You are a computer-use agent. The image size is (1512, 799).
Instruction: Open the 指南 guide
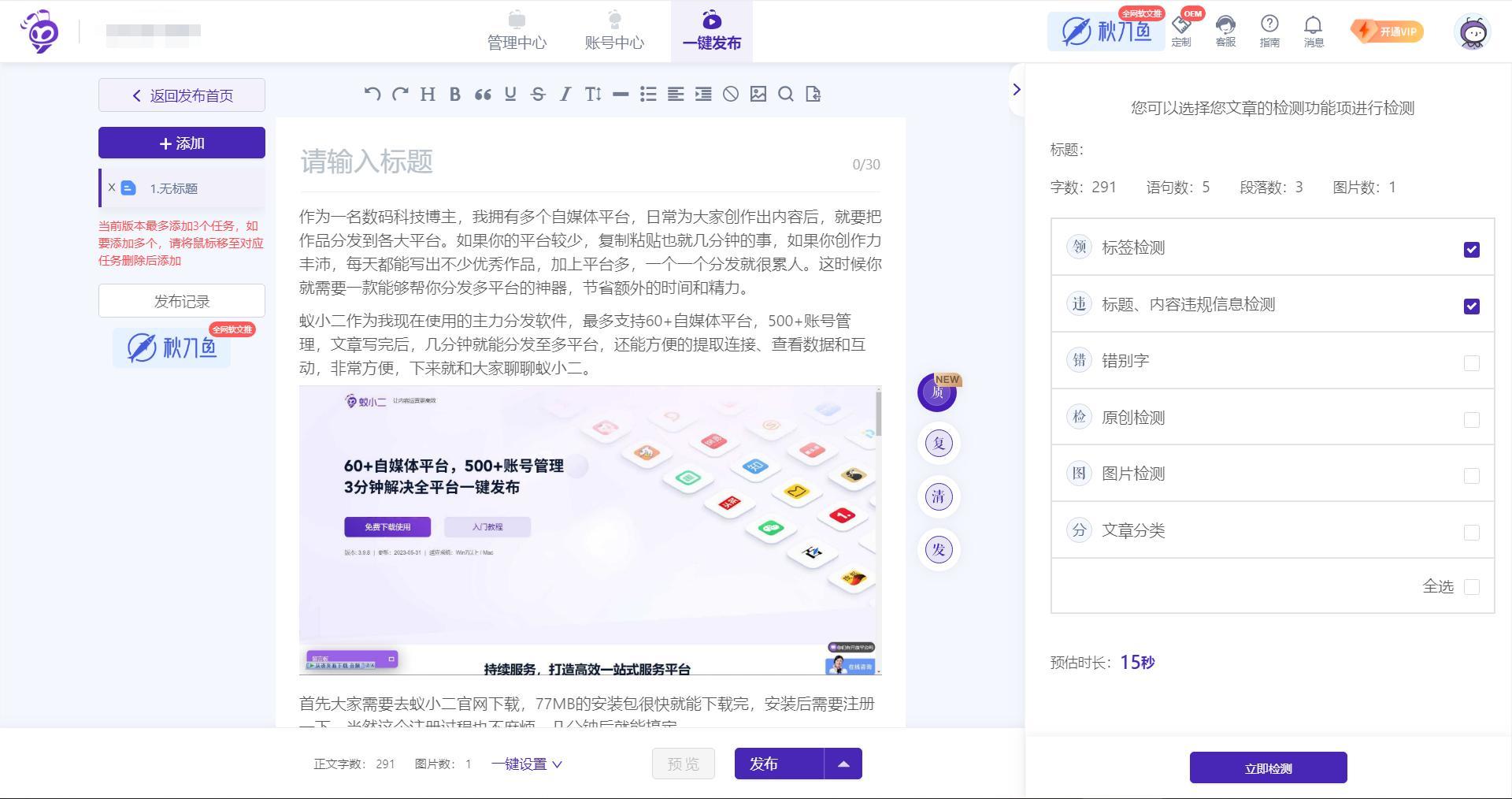tap(1269, 32)
